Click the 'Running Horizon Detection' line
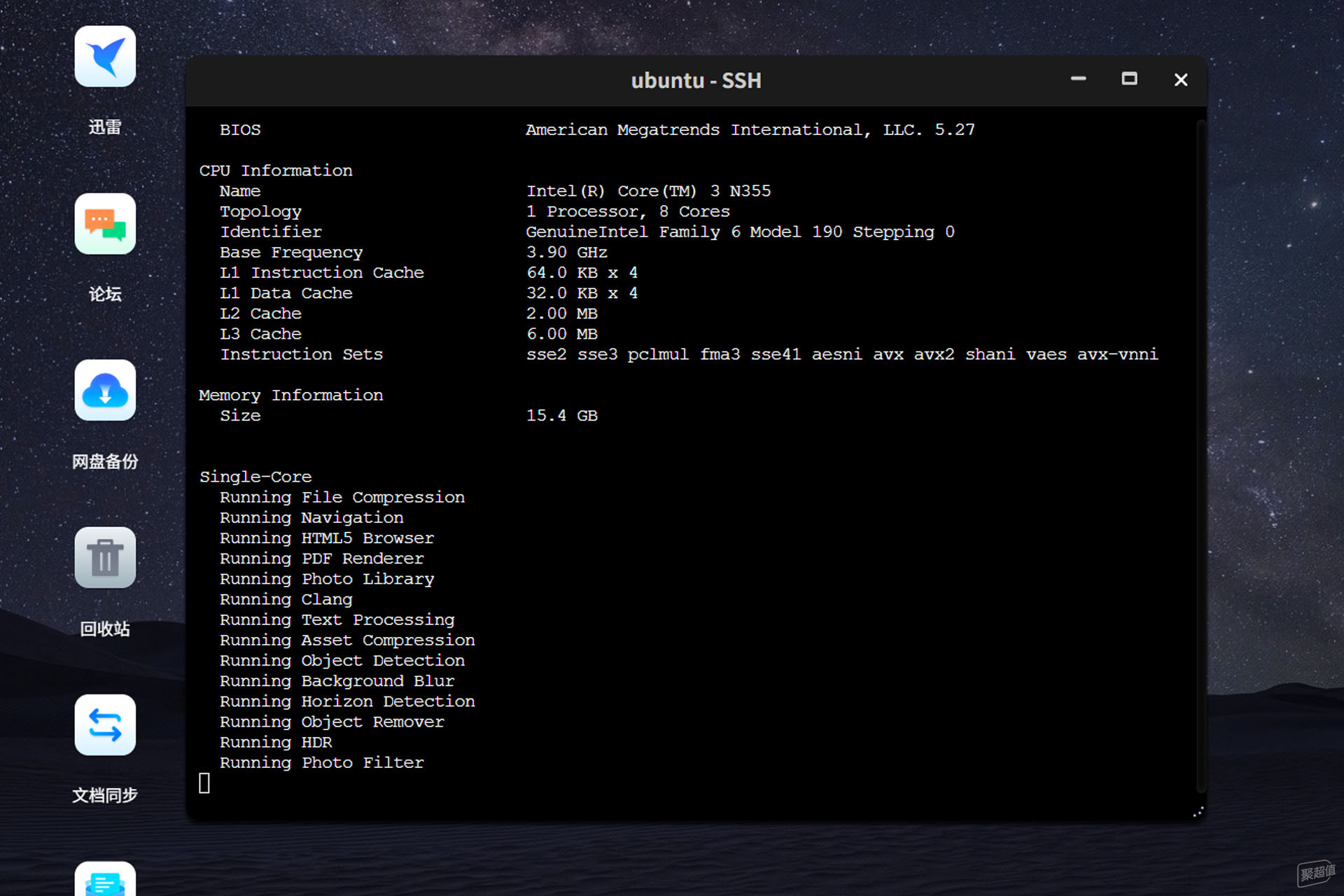Image resolution: width=1344 pixels, height=896 pixels. coord(347,701)
